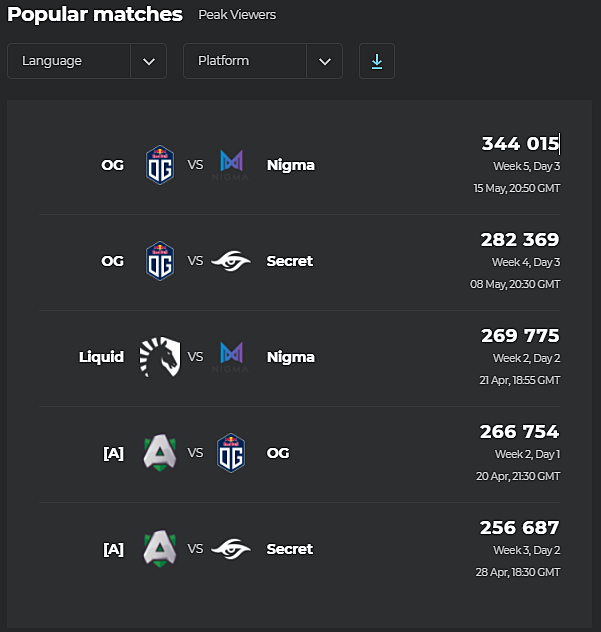This screenshot has width=601, height=632.
Task: Open the Language dropdown
Action: click(x=69, y=61)
